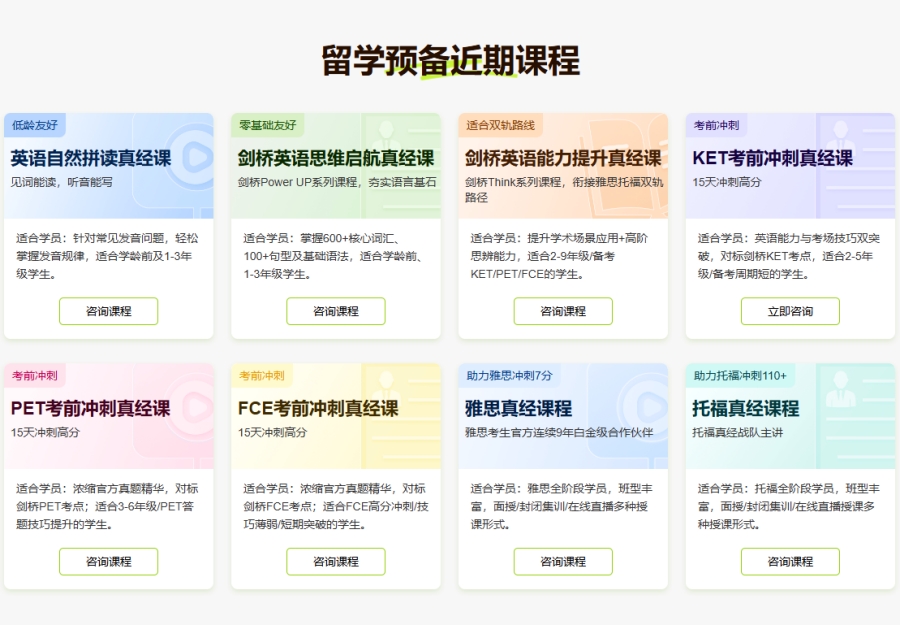The height and width of the screenshot is (625, 900).
Task: Click 咨询课程 under 英语自然拼读真经课
Action: tap(108, 311)
